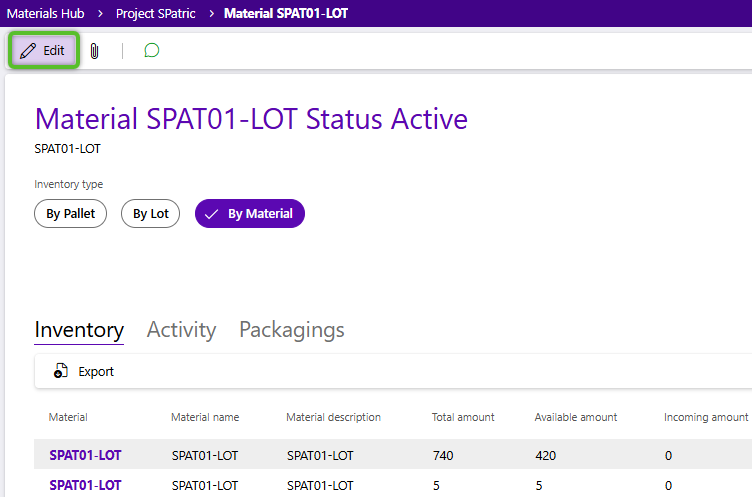The image size is (752, 497).
Task: Go to the Packagings tab
Action: [291, 330]
